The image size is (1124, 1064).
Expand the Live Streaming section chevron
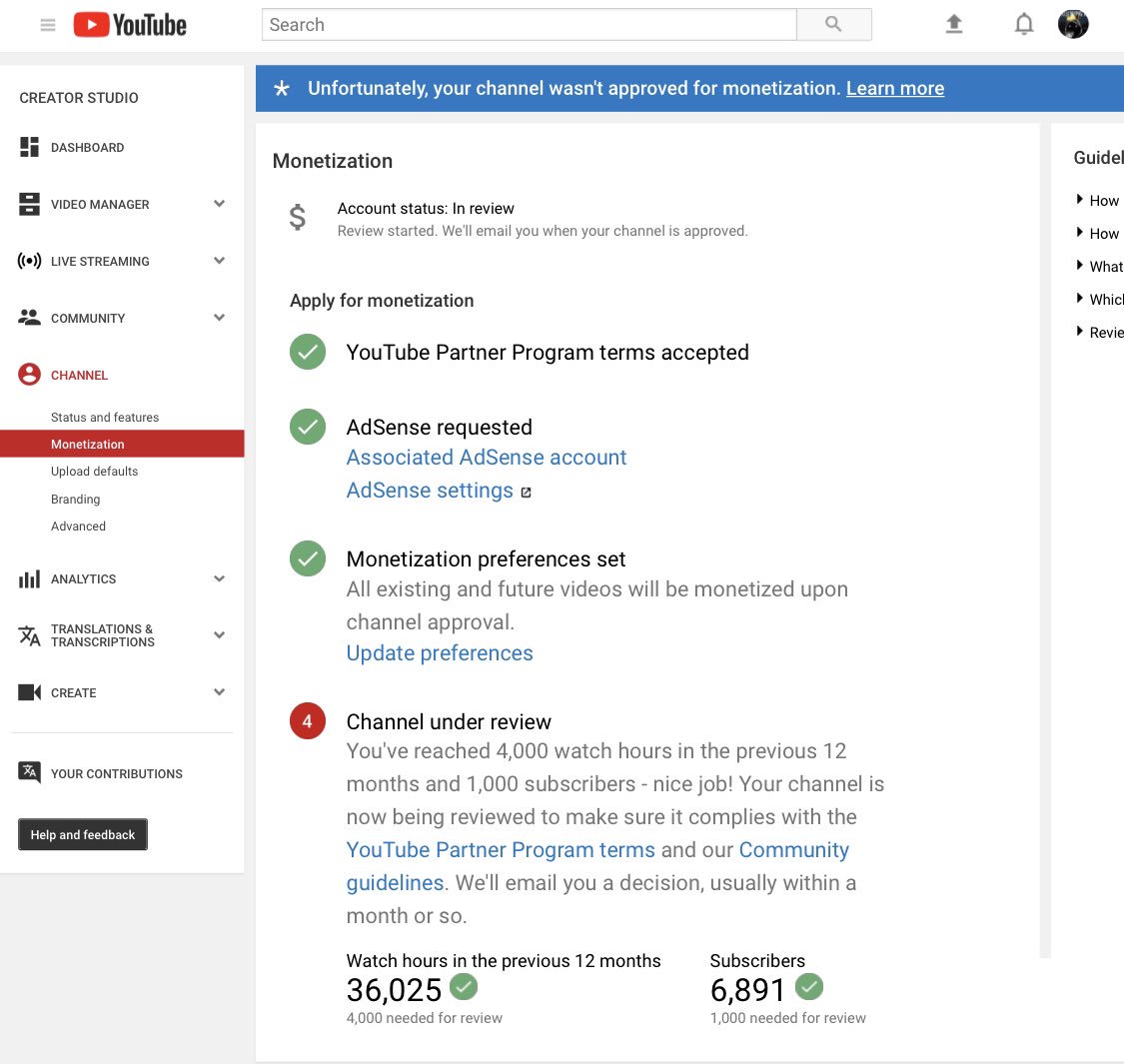pos(220,261)
